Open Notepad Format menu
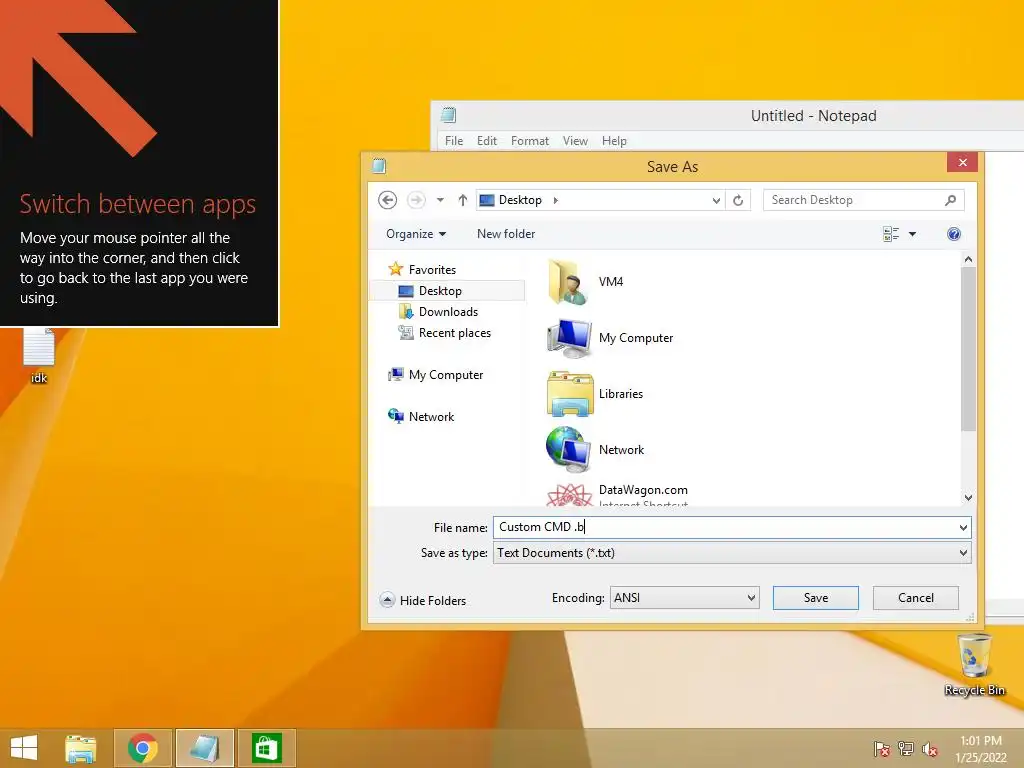Screen dimensions: 1024x768 click(x=530, y=140)
